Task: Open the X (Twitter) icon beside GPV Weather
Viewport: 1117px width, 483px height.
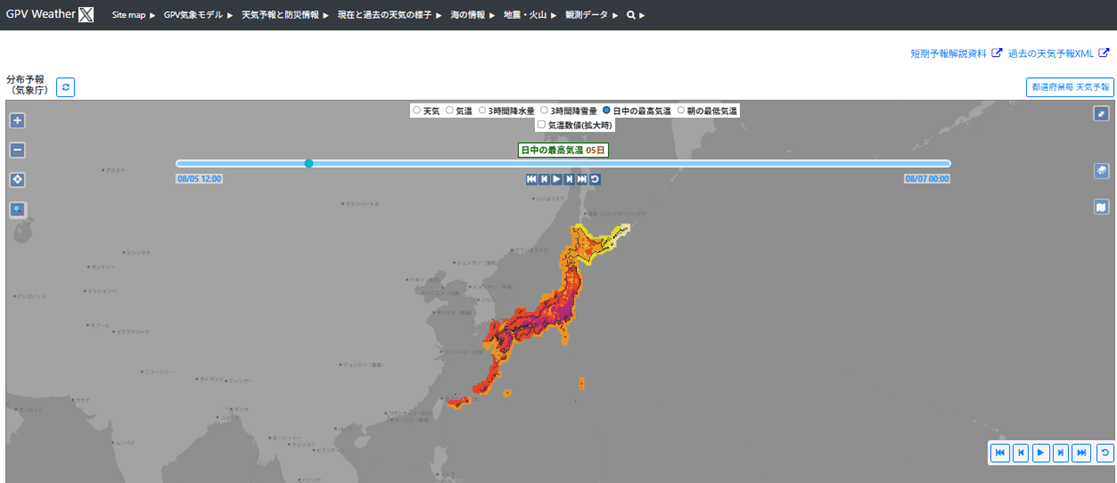Action: point(86,15)
